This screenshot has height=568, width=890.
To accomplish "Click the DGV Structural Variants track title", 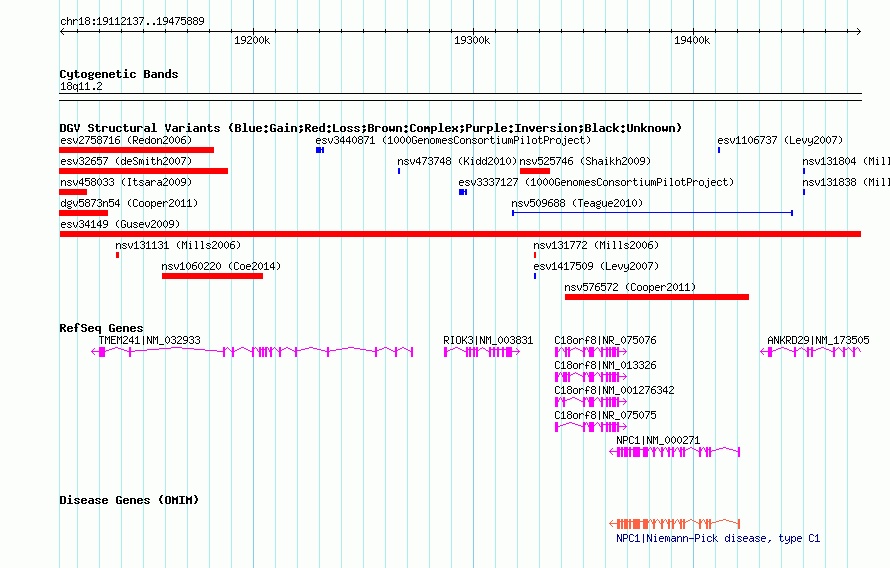I will point(370,128).
